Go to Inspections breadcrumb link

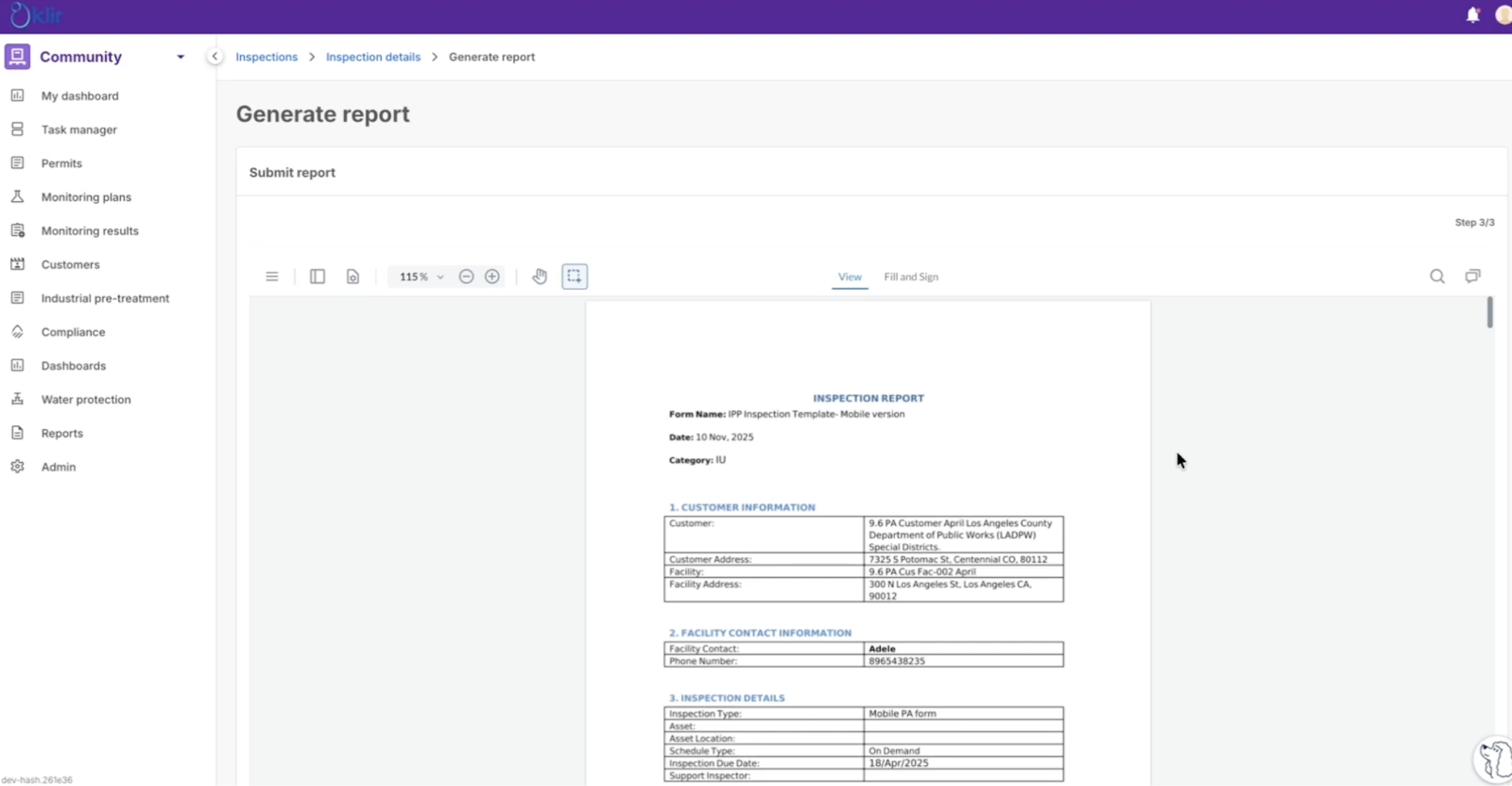[x=266, y=57]
